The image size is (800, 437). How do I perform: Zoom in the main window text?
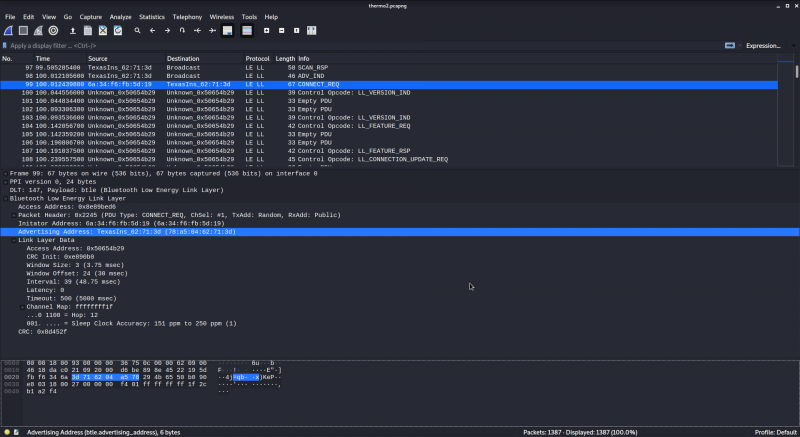point(266,31)
